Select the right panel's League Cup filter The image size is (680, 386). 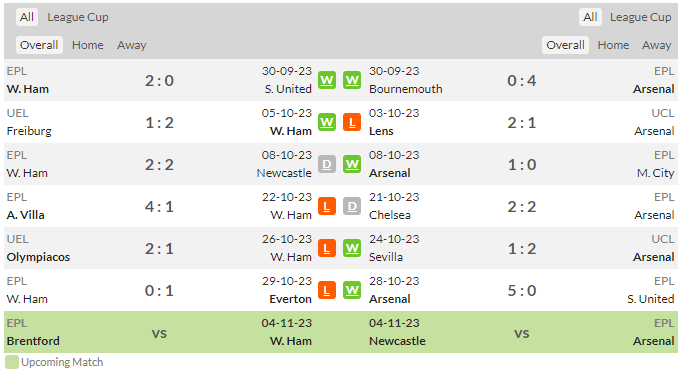click(640, 17)
